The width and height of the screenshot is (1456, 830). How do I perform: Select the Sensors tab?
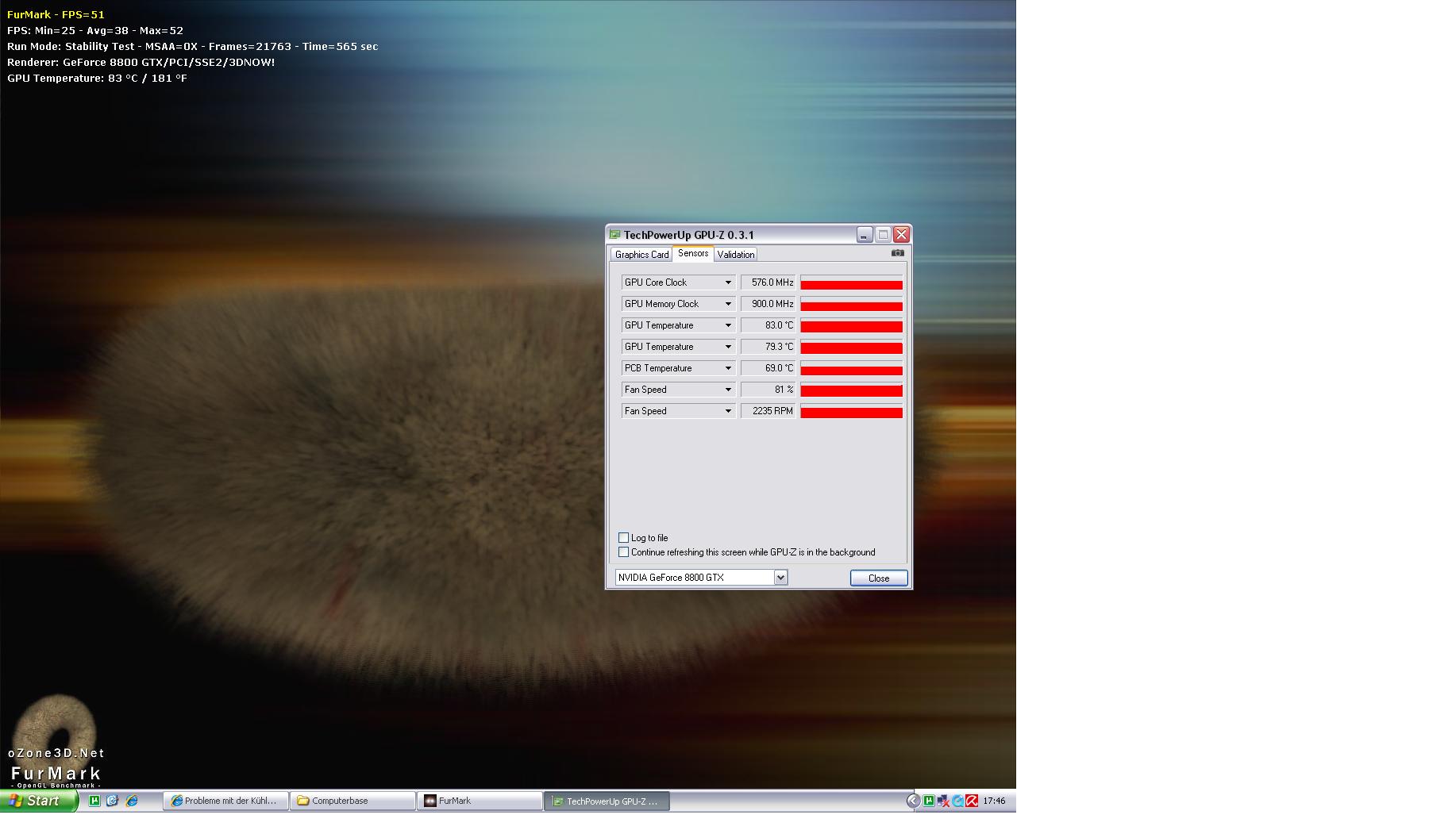pos(693,253)
